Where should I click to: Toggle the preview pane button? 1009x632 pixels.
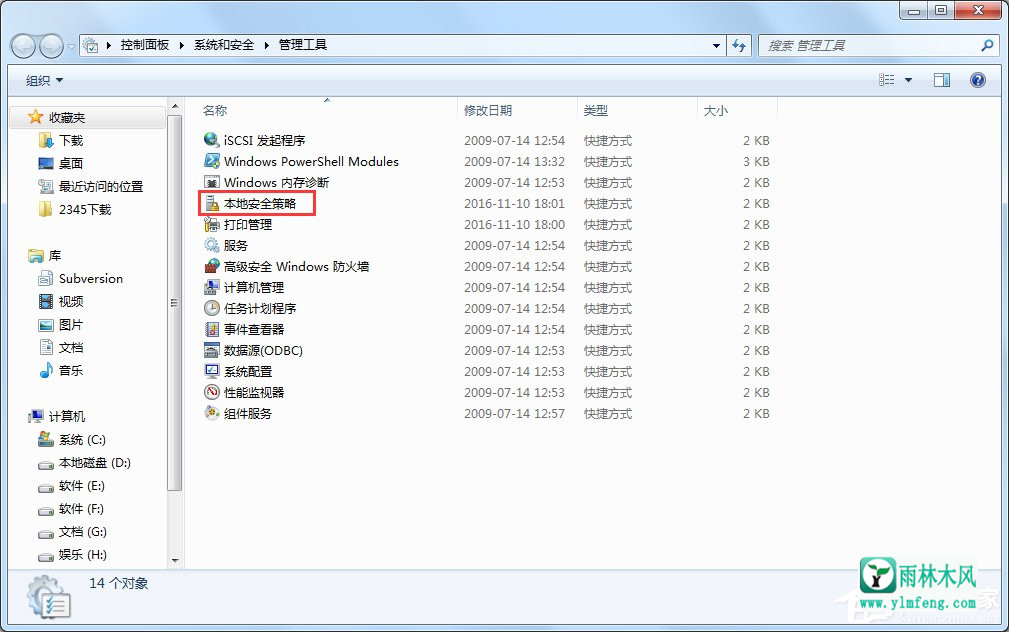pyautogui.click(x=941, y=80)
